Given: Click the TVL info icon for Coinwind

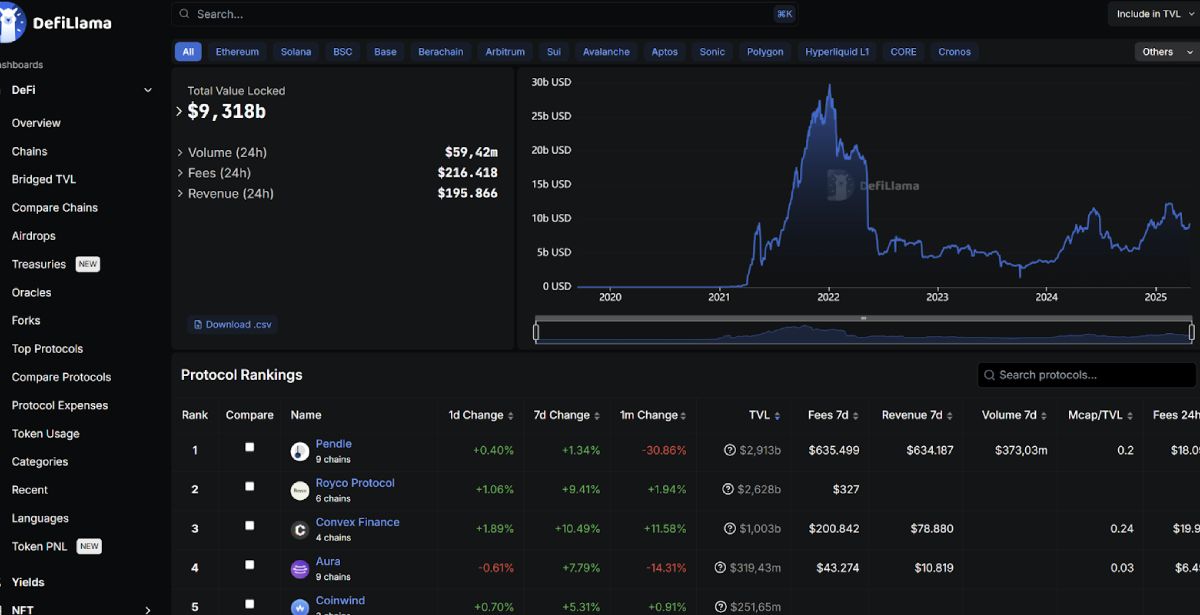Looking at the screenshot, I should coord(722,607).
